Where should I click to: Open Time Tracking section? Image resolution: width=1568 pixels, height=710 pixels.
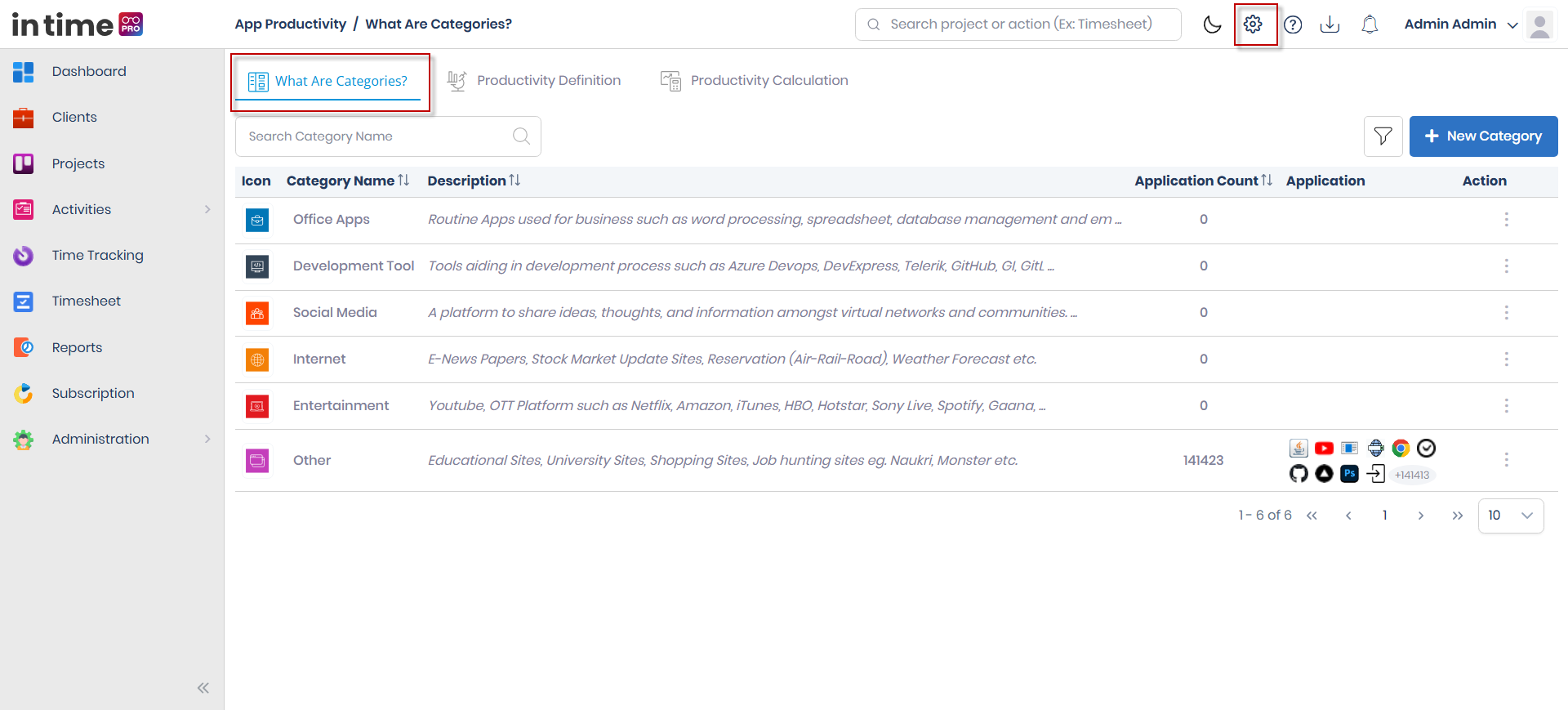pos(97,256)
